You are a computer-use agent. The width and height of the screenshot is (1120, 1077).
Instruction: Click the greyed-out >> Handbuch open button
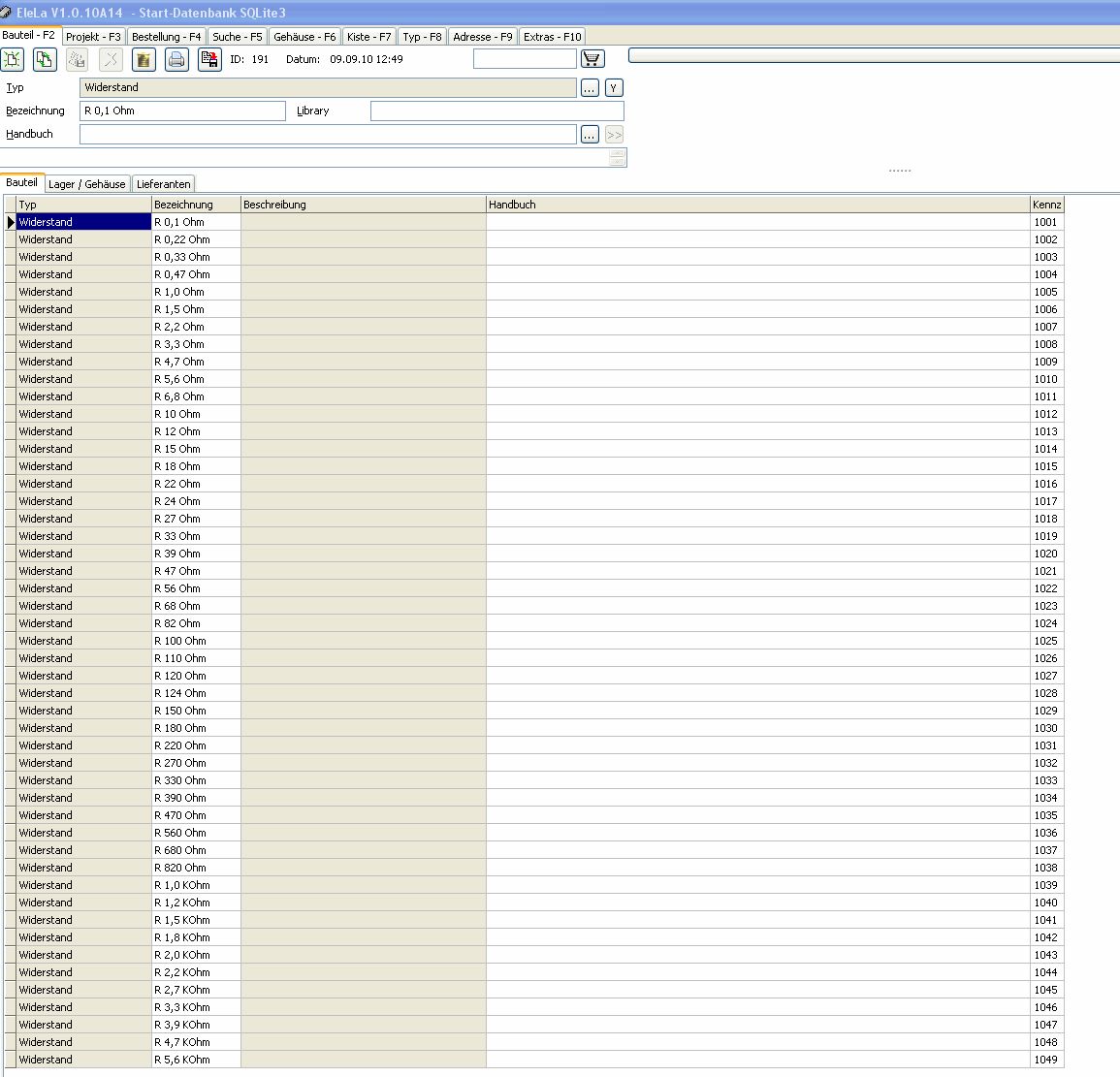tap(614, 135)
